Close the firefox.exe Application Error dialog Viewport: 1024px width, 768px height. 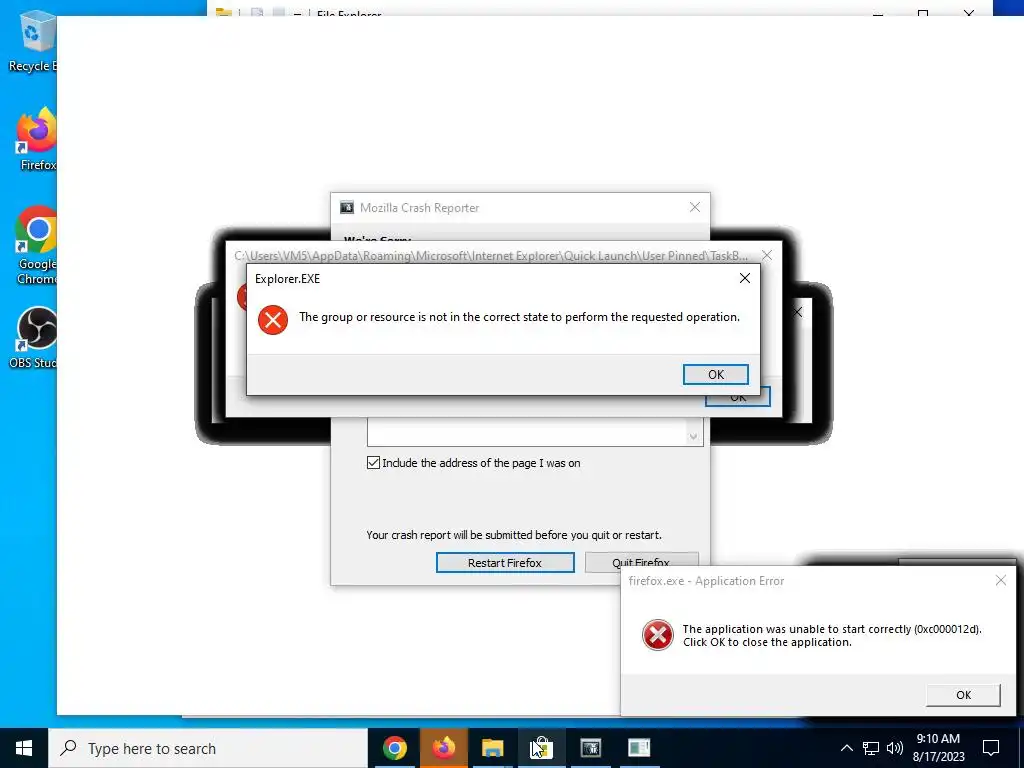click(x=1000, y=580)
